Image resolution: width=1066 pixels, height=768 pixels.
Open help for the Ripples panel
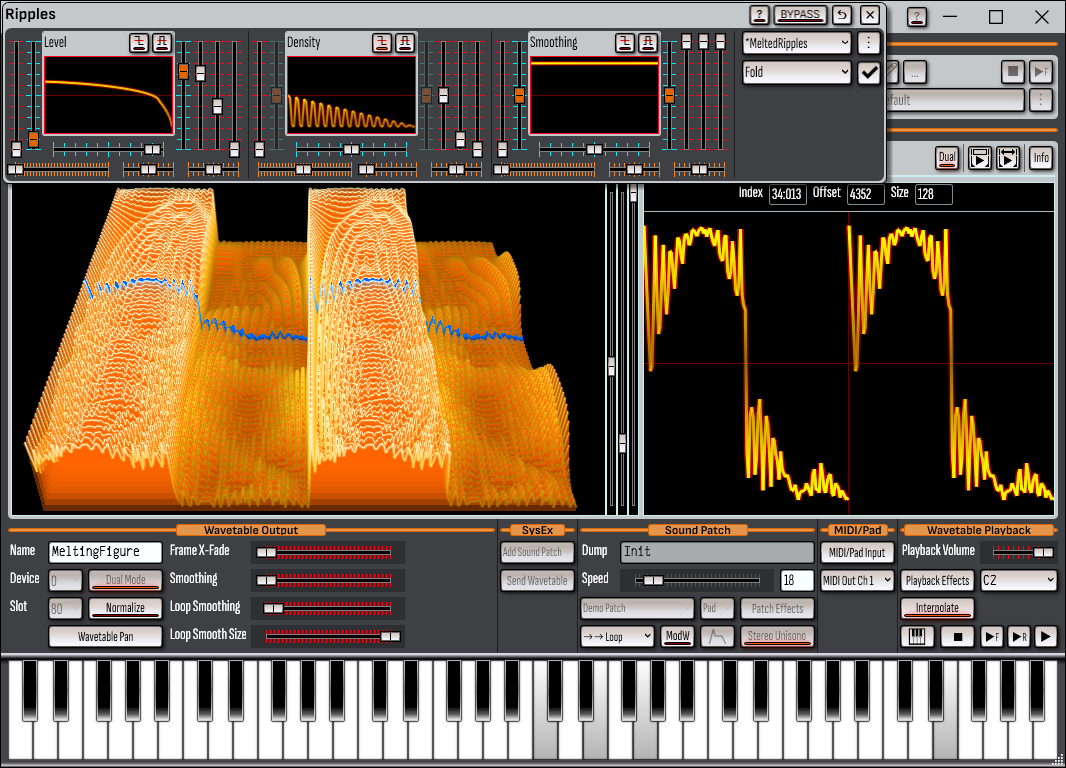click(x=759, y=14)
